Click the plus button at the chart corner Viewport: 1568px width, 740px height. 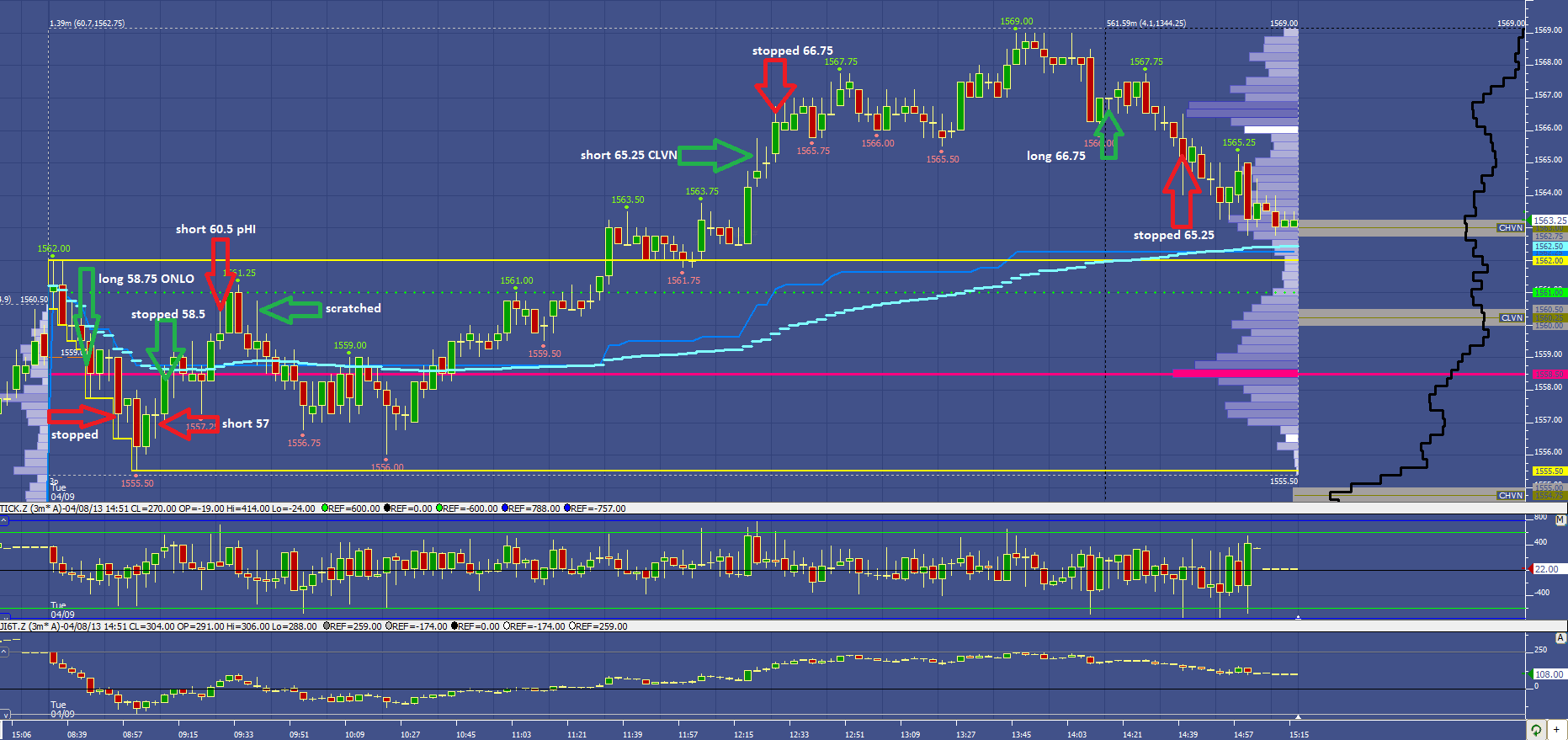(1557, 730)
